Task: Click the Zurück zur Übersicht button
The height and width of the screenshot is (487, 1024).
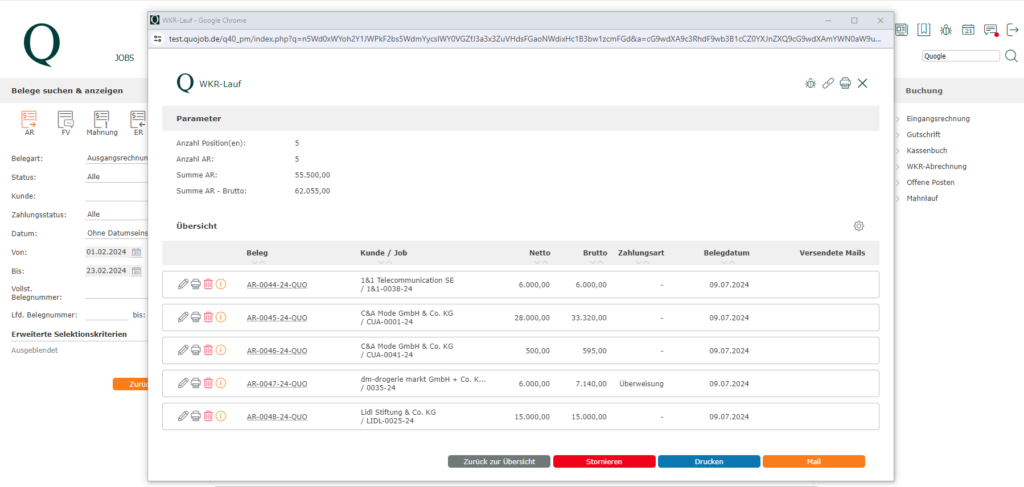Action: click(x=499, y=462)
